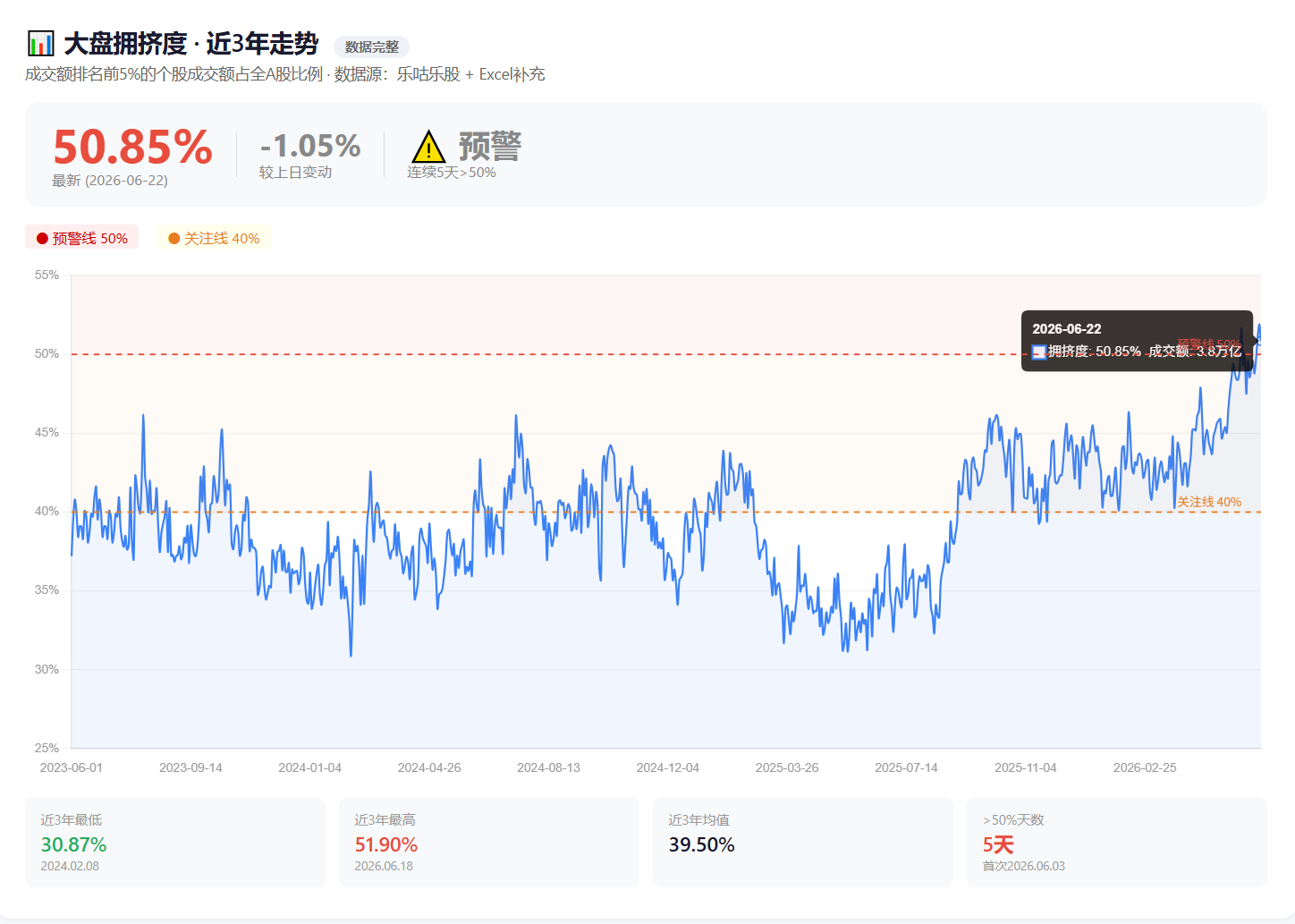1295x924 pixels.
Task: Click the 2024.02.08 date under lowest
Action: pos(70,866)
